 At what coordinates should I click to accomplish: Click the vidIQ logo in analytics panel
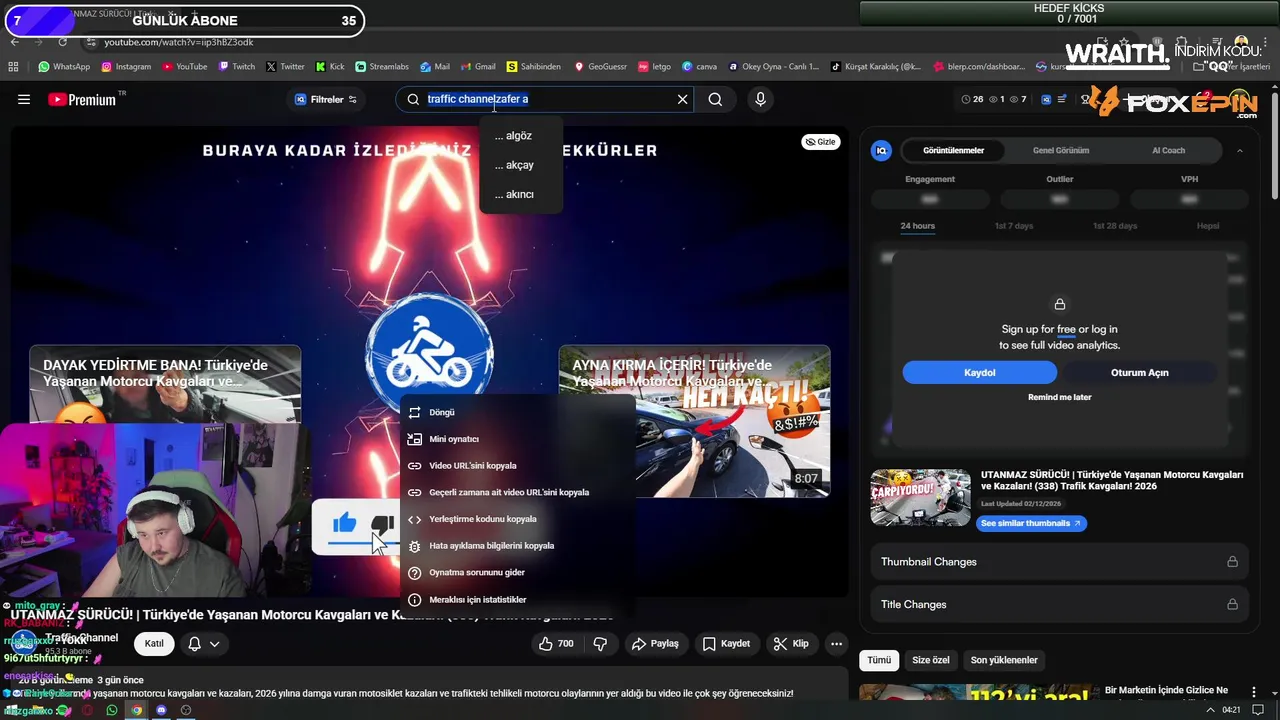pos(881,150)
